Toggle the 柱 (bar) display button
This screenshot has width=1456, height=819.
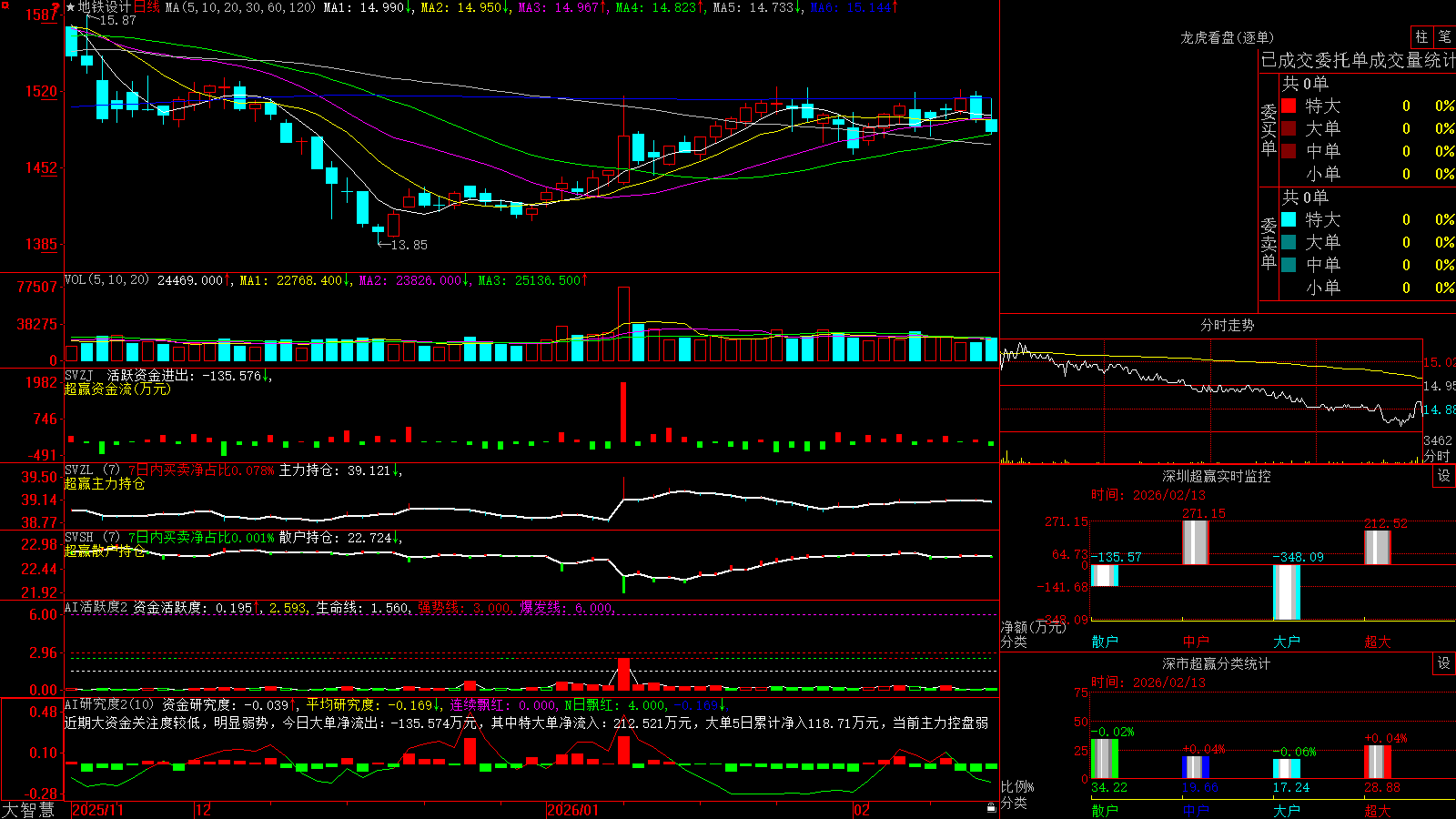click(1421, 36)
